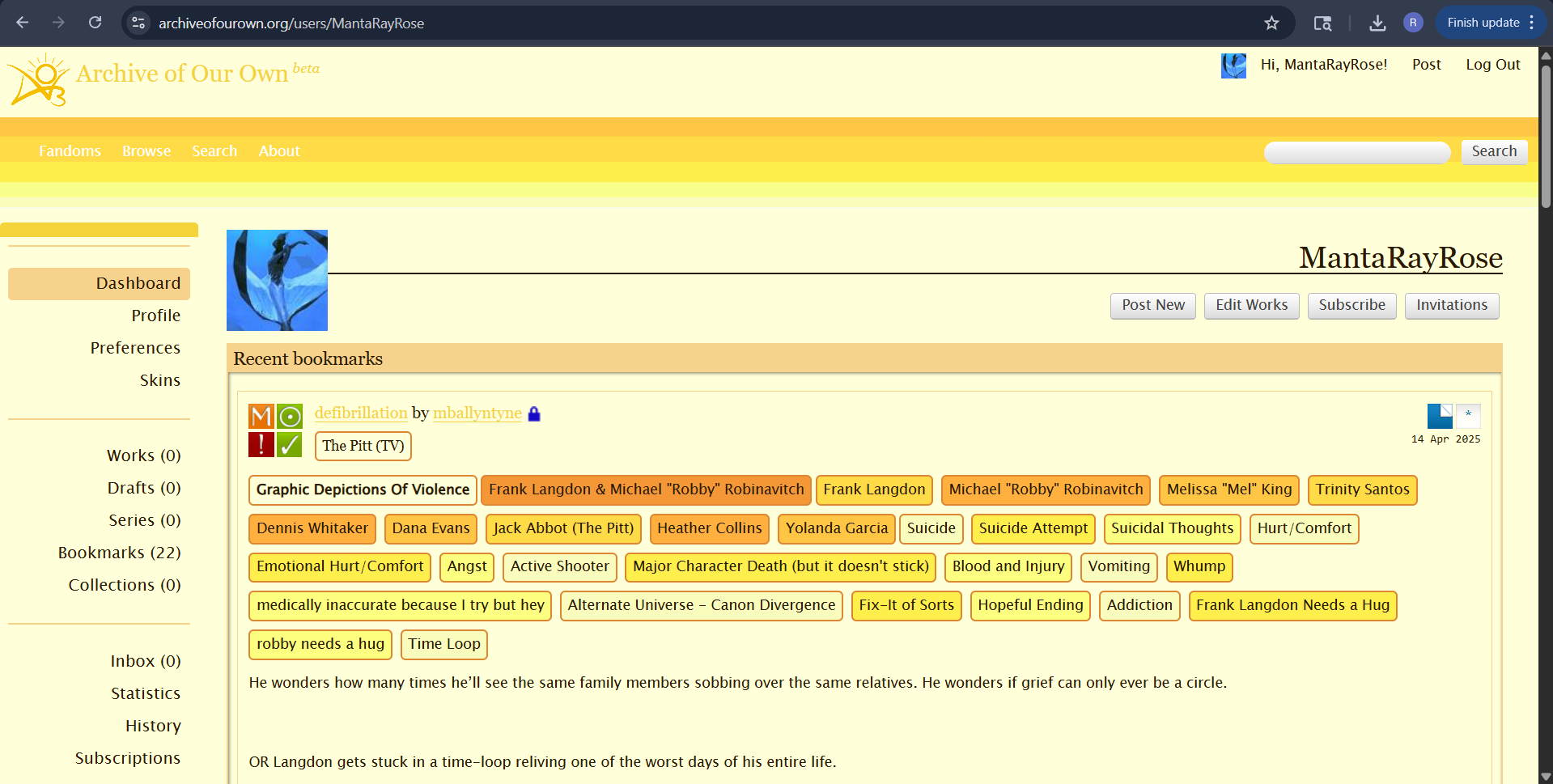Click the small user avatar near greeting
The image size is (1553, 784).
coord(1233,66)
